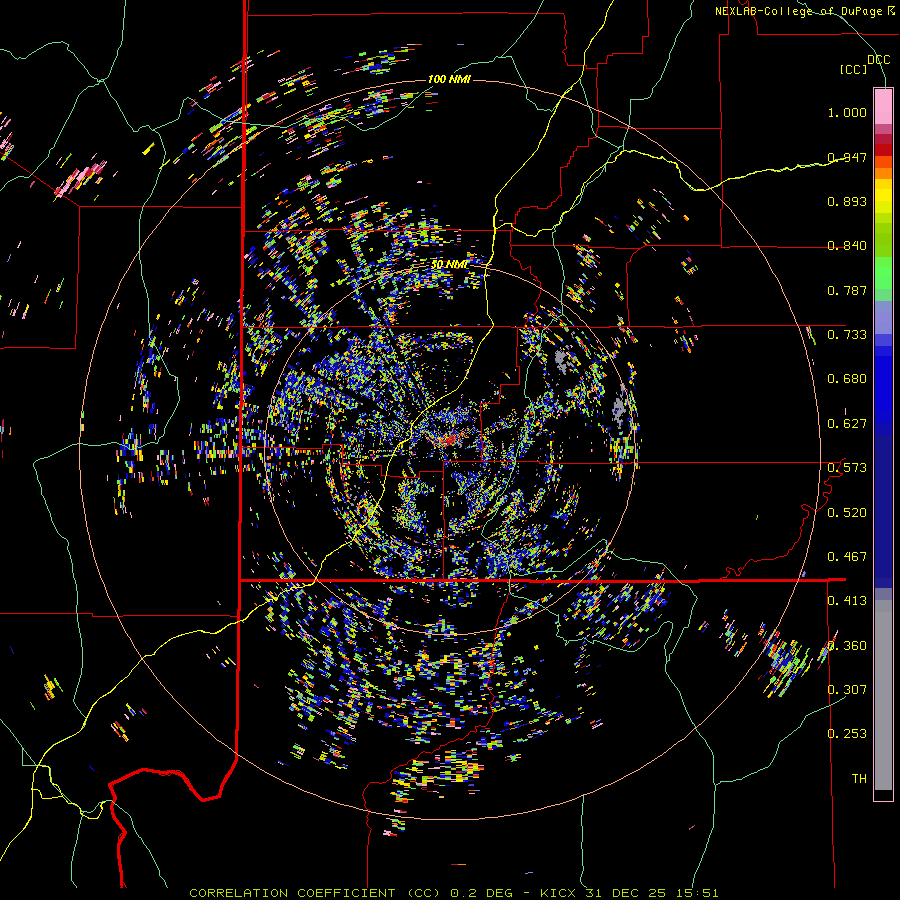This screenshot has height=900, width=900.
Task: Click the 0.893 legend value
Action: point(847,201)
